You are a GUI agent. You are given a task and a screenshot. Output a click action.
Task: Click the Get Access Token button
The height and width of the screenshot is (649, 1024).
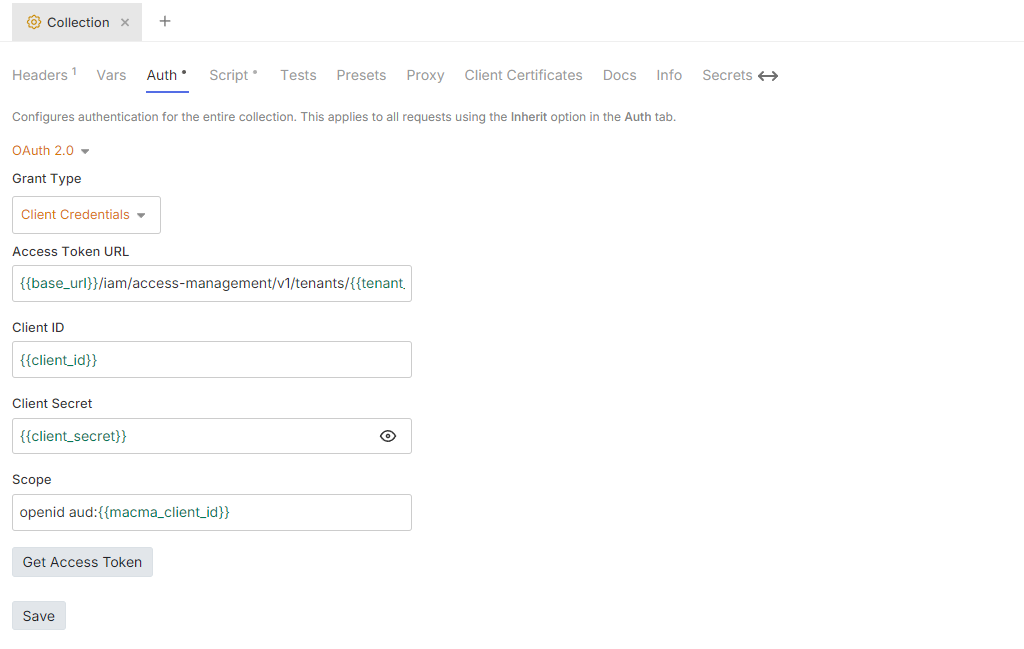coord(82,561)
